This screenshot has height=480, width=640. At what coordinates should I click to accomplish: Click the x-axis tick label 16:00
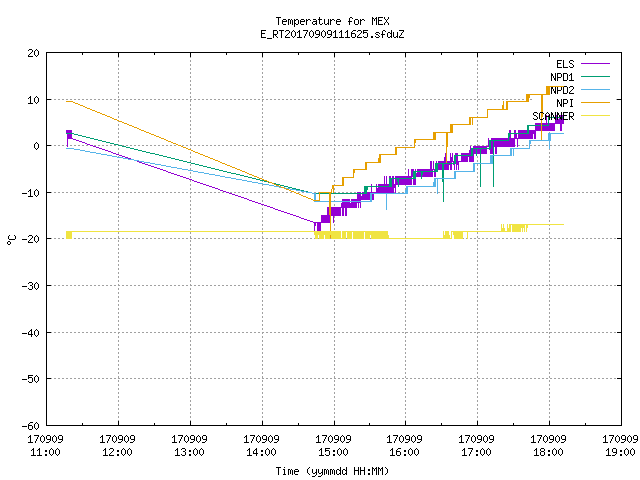tap(404, 452)
